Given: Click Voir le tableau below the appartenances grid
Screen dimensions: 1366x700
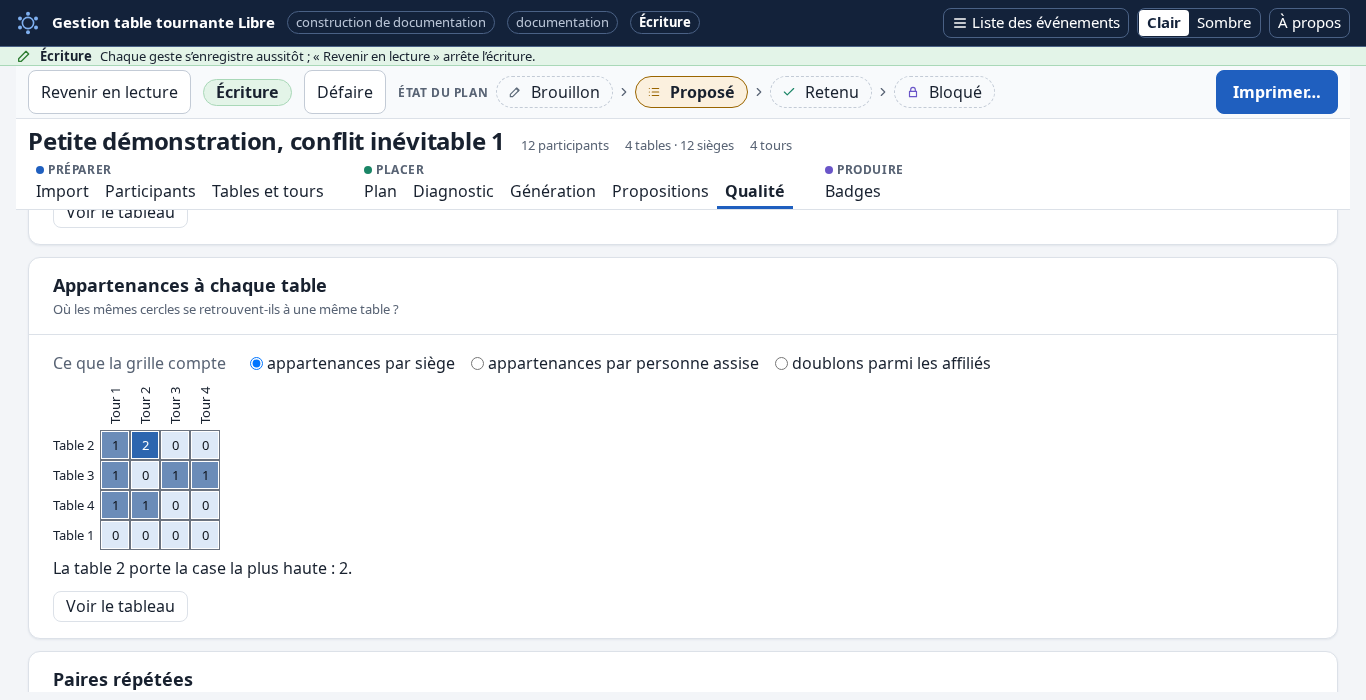Looking at the screenshot, I should click(x=120, y=606).
